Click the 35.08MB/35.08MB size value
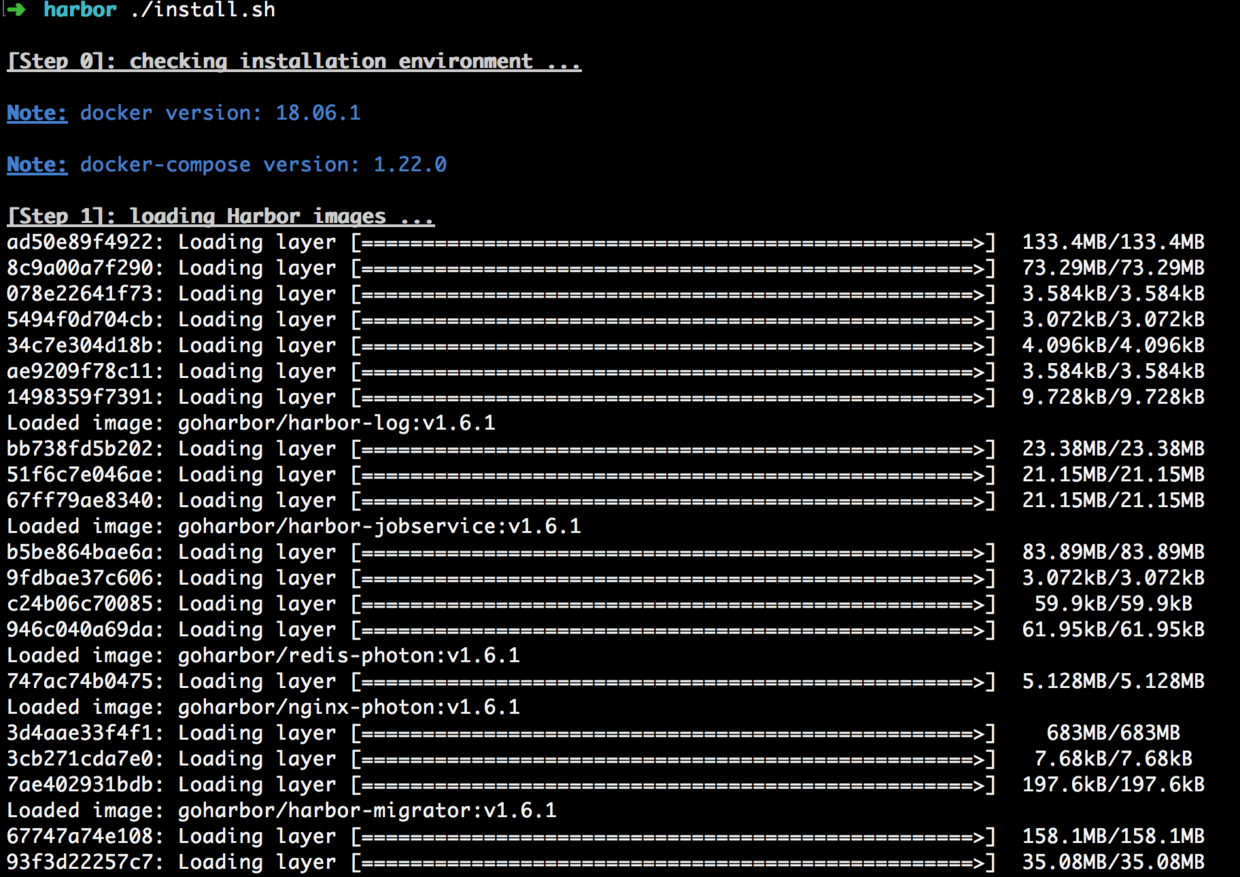 click(1113, 862)
